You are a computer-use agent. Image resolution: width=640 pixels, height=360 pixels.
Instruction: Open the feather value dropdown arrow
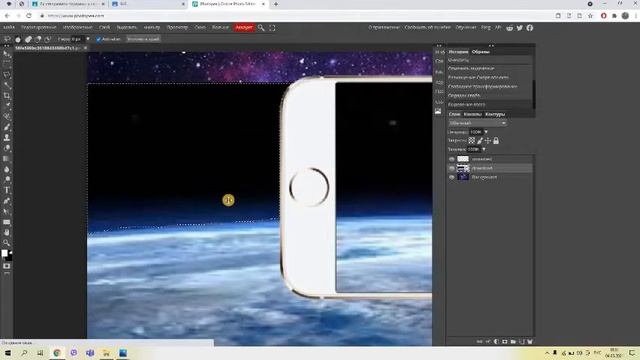[x=88, y=39]
